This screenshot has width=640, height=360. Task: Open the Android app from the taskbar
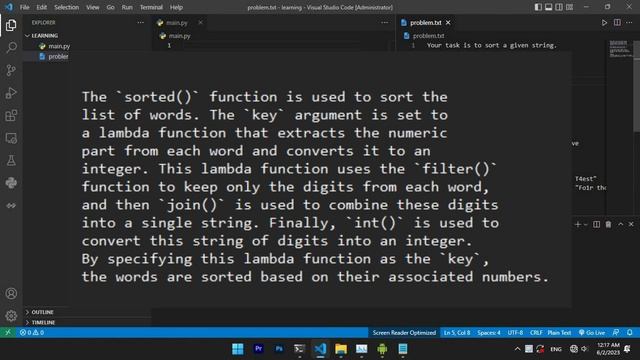(382, 349)
